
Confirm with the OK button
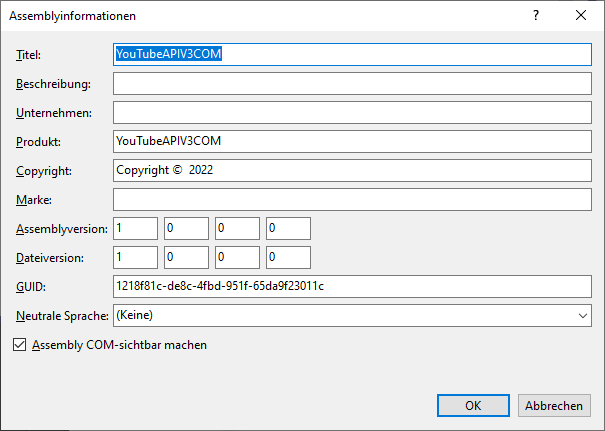click(474, 405)
